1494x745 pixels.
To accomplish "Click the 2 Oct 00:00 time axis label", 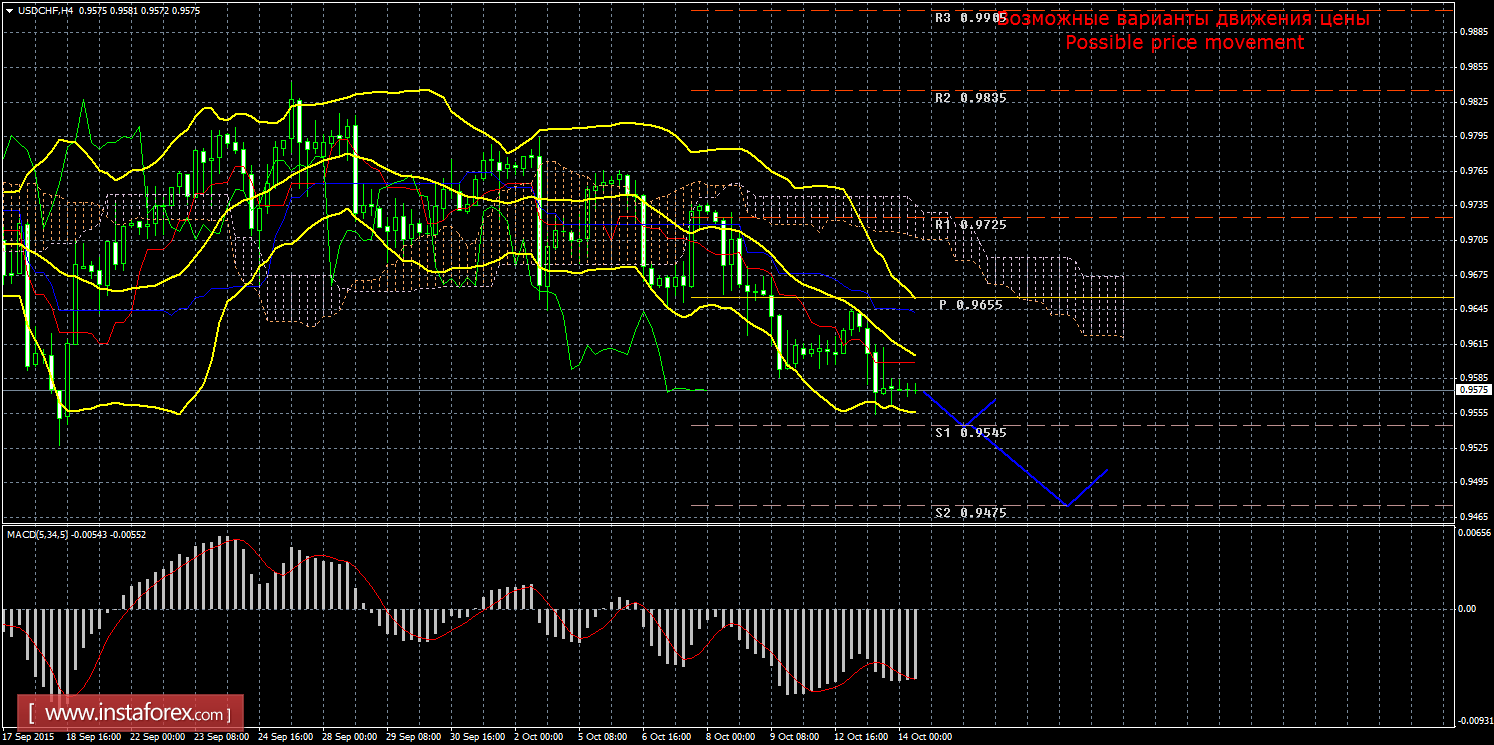I will pos(537,737).
